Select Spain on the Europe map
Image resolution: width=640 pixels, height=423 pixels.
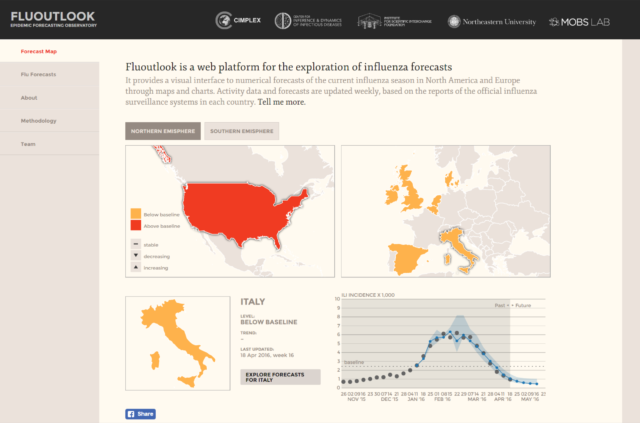tap(407, 258)
